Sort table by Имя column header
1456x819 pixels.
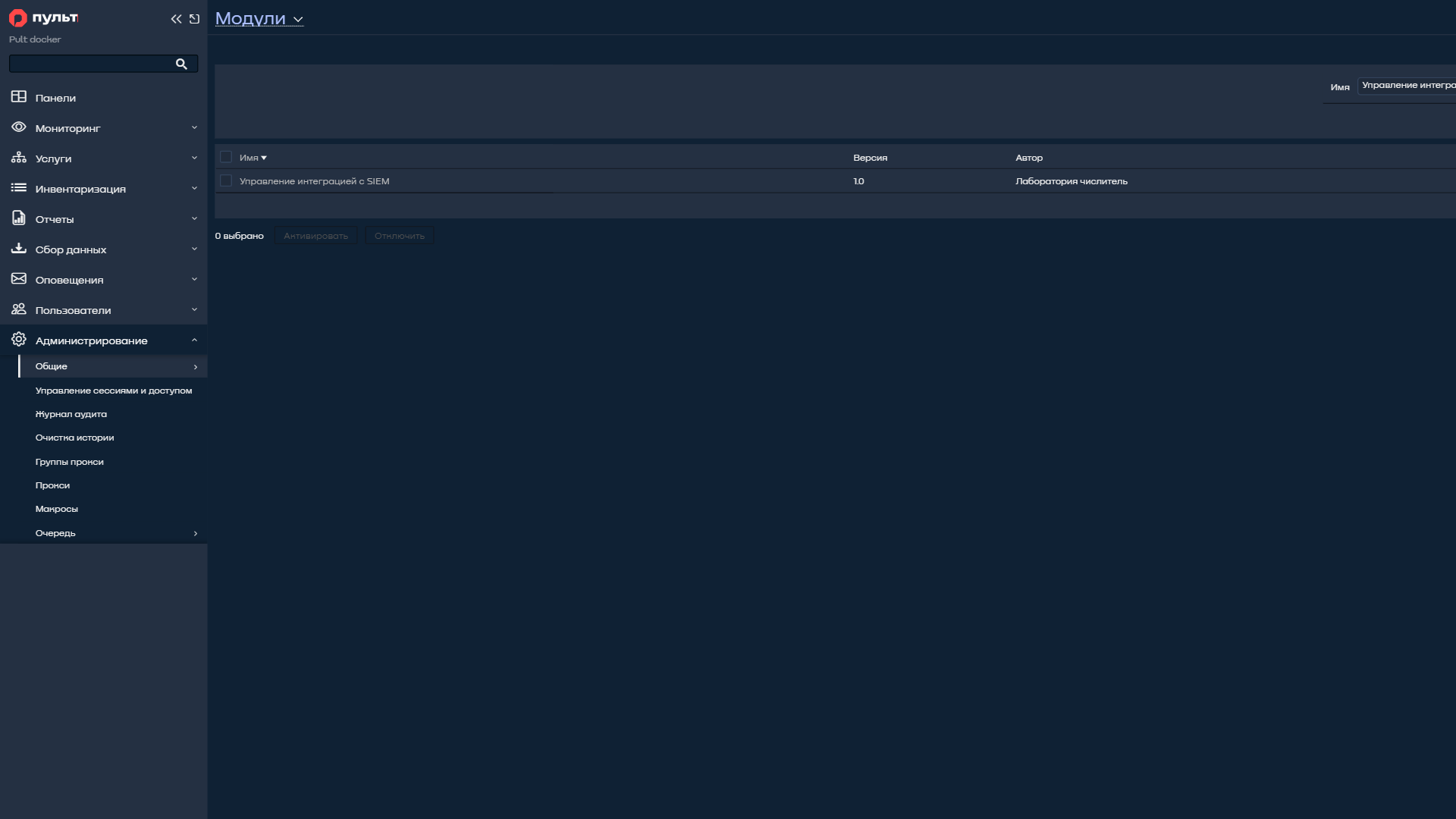[253, 158]
